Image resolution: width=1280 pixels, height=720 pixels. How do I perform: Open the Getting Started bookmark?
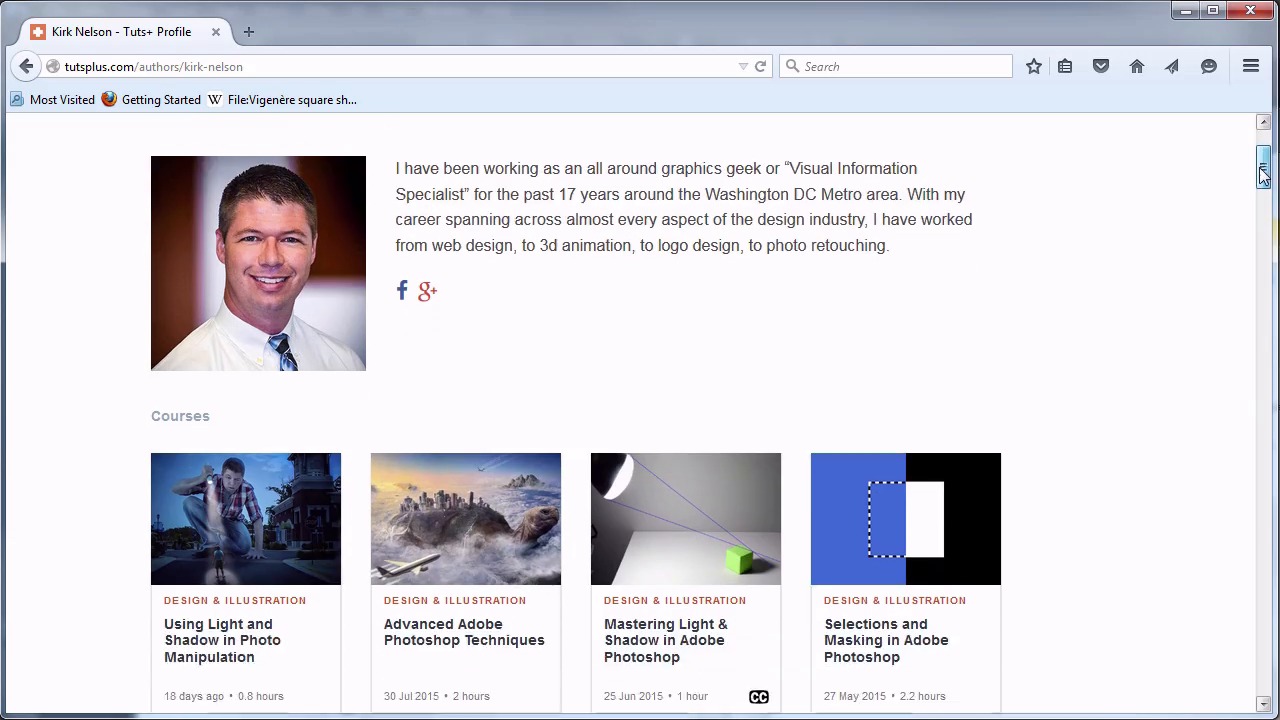pyautogui.click(x=151, y=100)
